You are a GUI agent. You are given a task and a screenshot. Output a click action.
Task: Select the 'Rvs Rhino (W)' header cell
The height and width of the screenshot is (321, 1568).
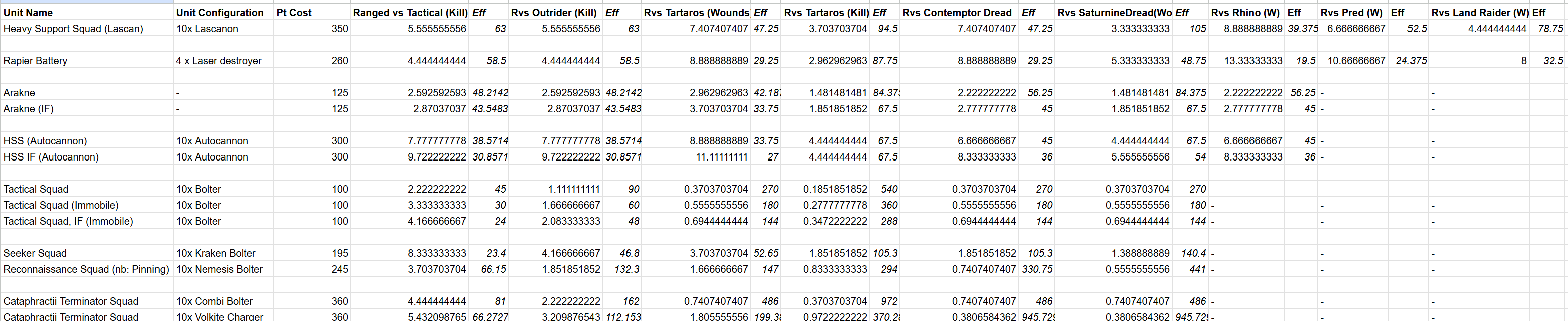click(x=1246, y=12)
